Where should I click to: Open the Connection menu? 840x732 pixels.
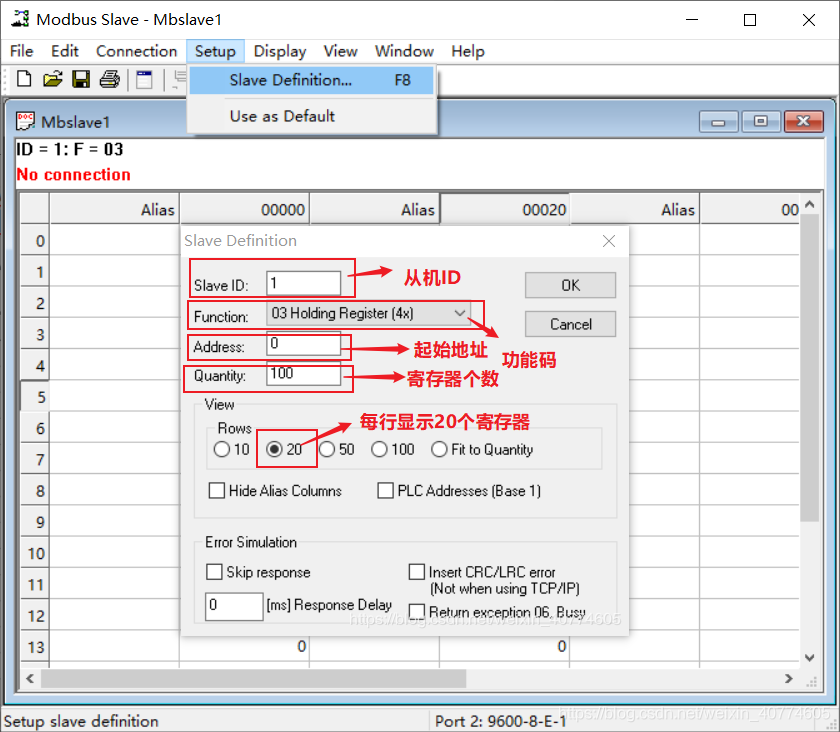coord(137,51)
